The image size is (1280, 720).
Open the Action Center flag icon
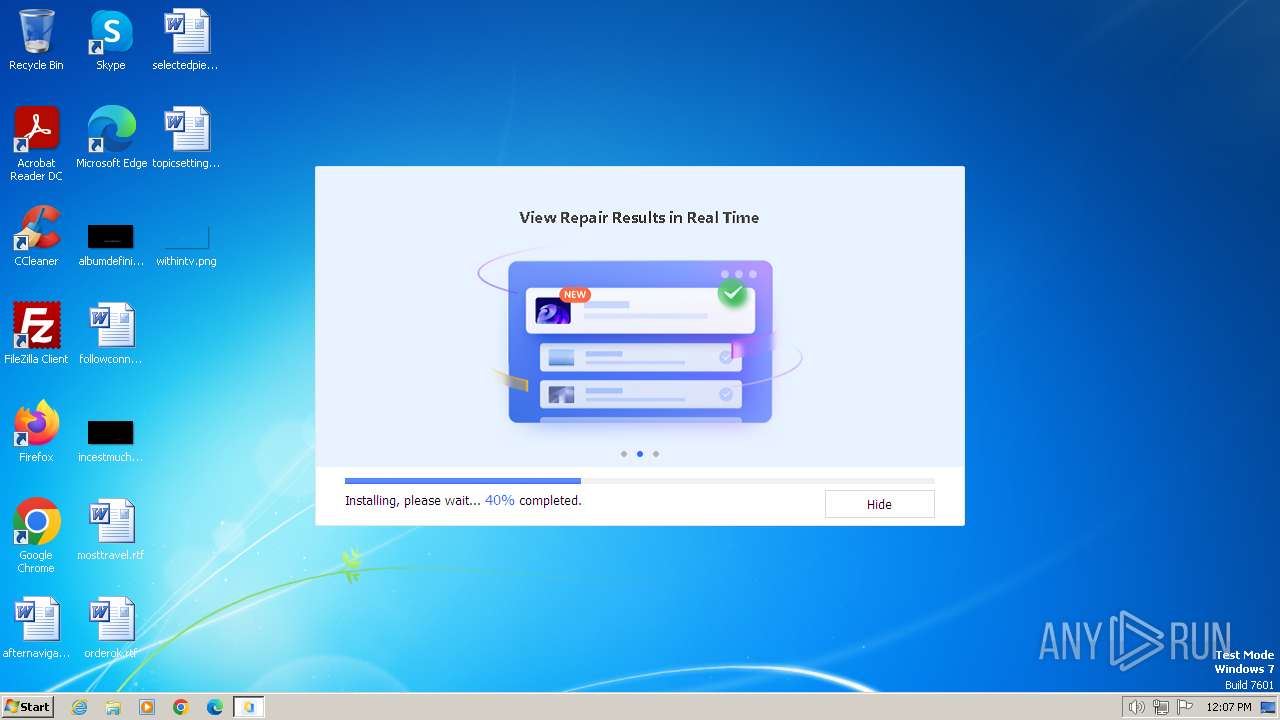tap(1185, 707)
